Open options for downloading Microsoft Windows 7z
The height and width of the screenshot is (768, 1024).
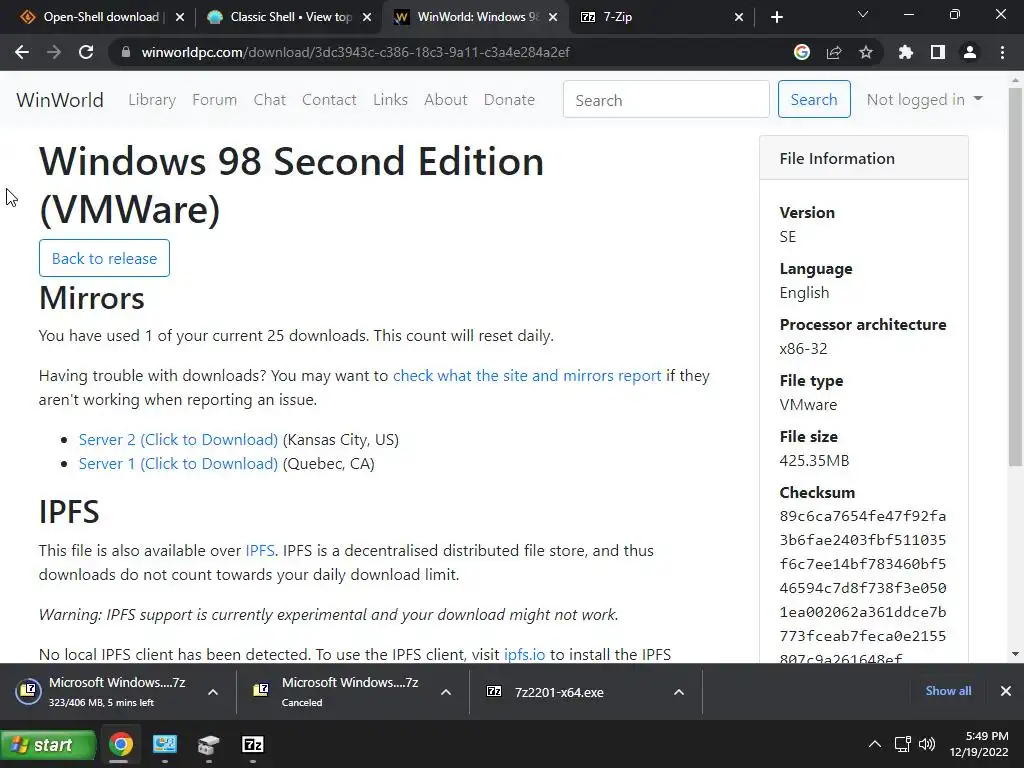213,692
